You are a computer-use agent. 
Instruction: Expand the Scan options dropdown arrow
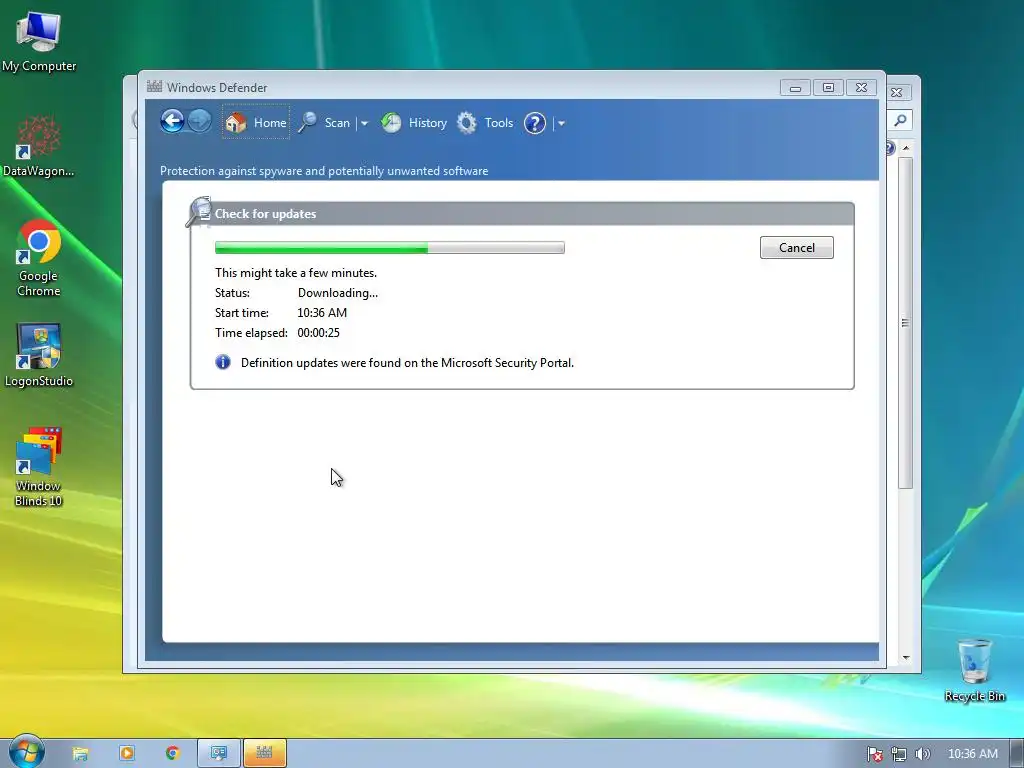pyautogui.click(x=364, y=123)
